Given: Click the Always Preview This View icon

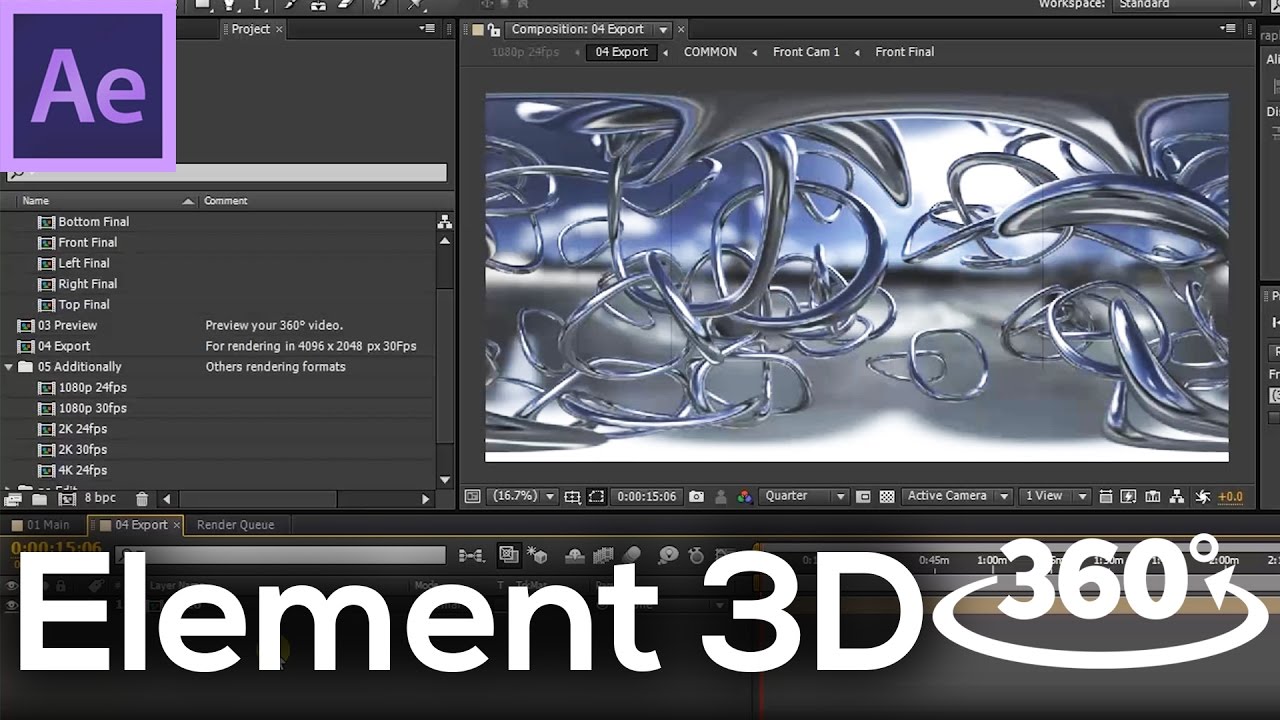Looking at the screenshot, I should pos(473,496).
